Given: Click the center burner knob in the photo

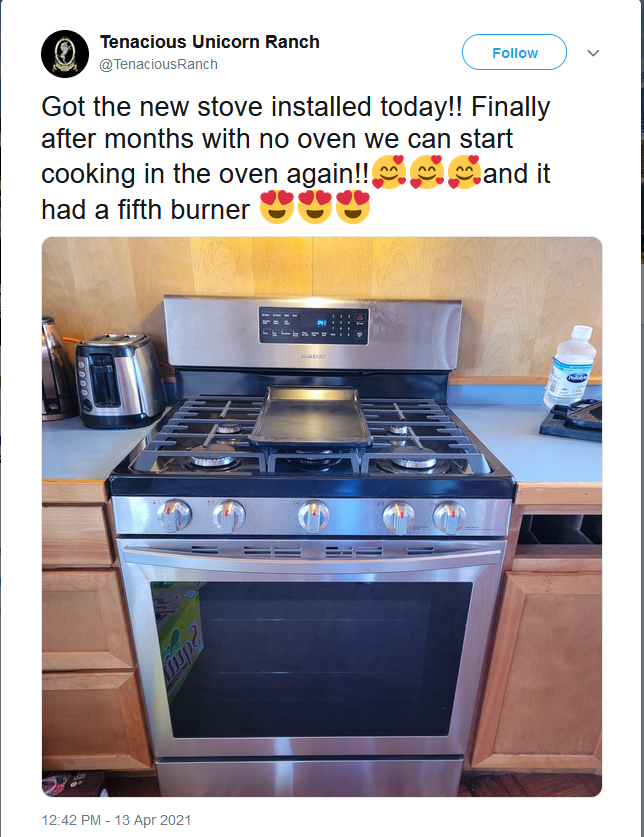Looking at the screenshot, I should 313,516.
